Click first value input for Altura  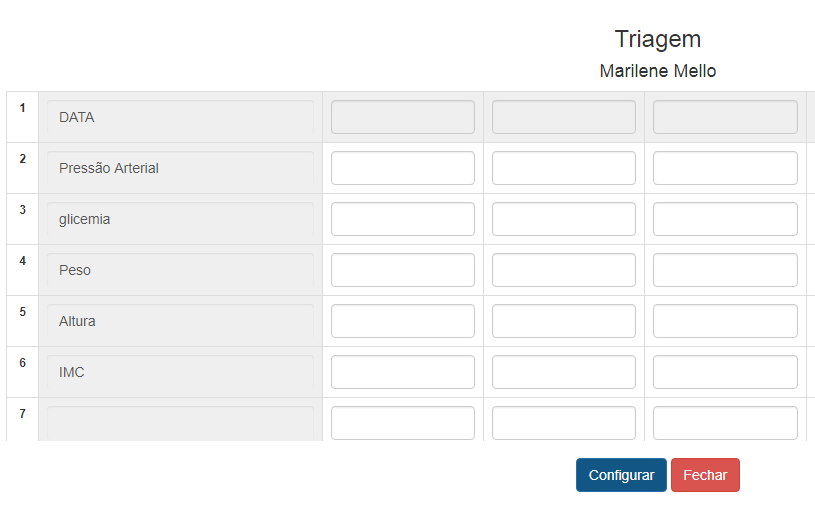click(x=403, y=321)
